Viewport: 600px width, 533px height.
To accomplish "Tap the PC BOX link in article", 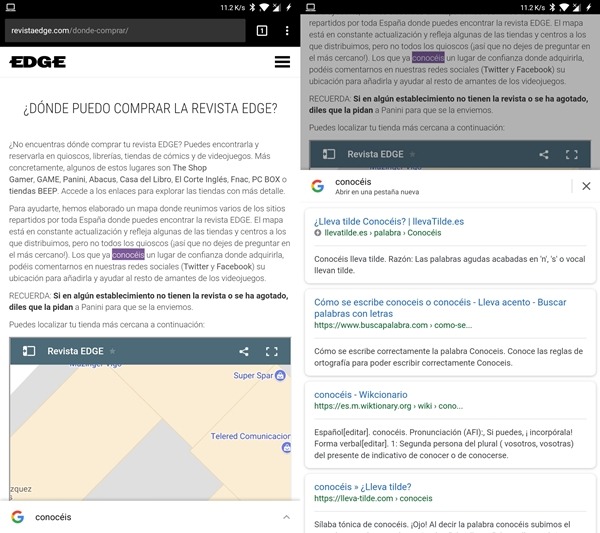I will click(x=266, y=179).
